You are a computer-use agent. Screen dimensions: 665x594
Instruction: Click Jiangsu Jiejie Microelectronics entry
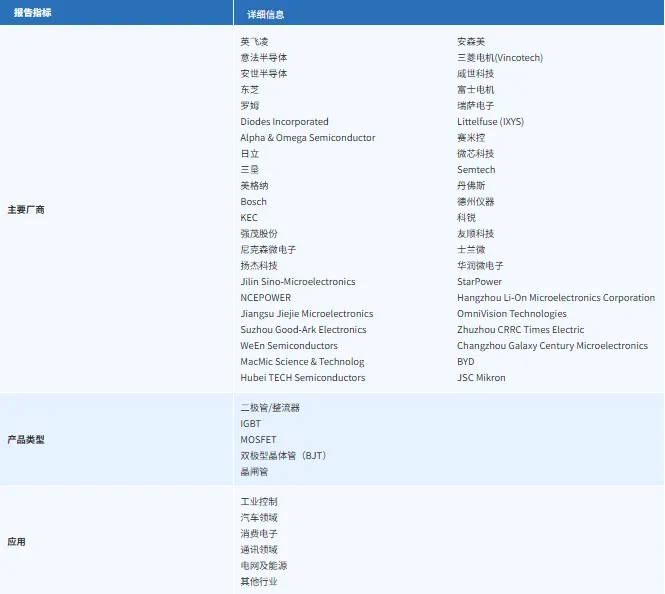[307, 314]
